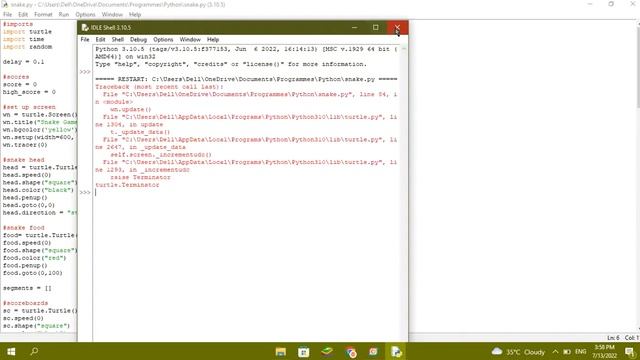Screen dimensions: 640x360
Task: Click the IDLE Shell title bar Python icon
Action: [85, 27]
